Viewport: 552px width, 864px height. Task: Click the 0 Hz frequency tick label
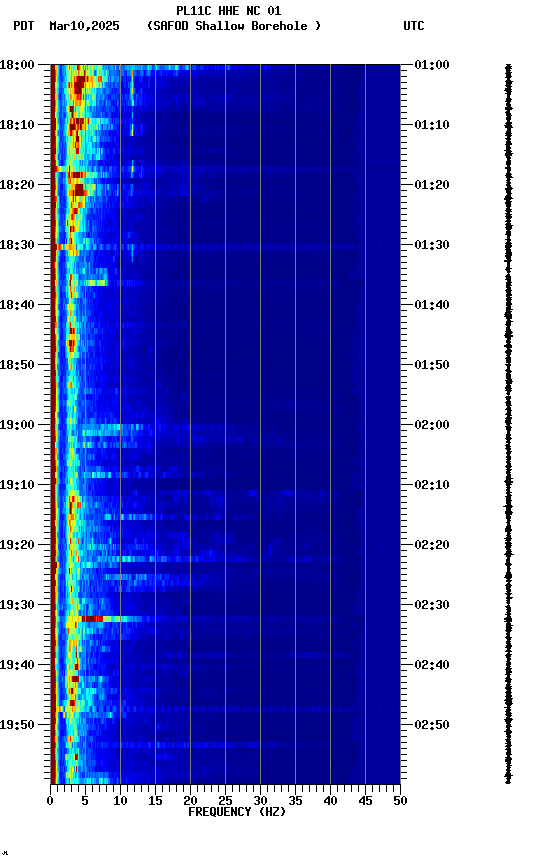(50, 801)
